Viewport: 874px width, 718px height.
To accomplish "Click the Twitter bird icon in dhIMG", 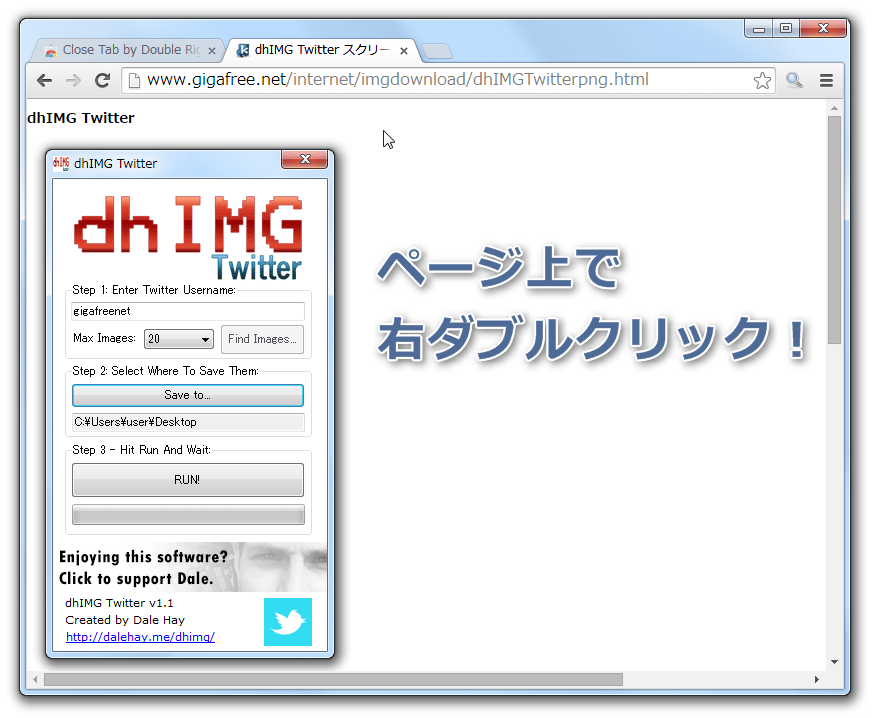I will (x=288, y=622).
